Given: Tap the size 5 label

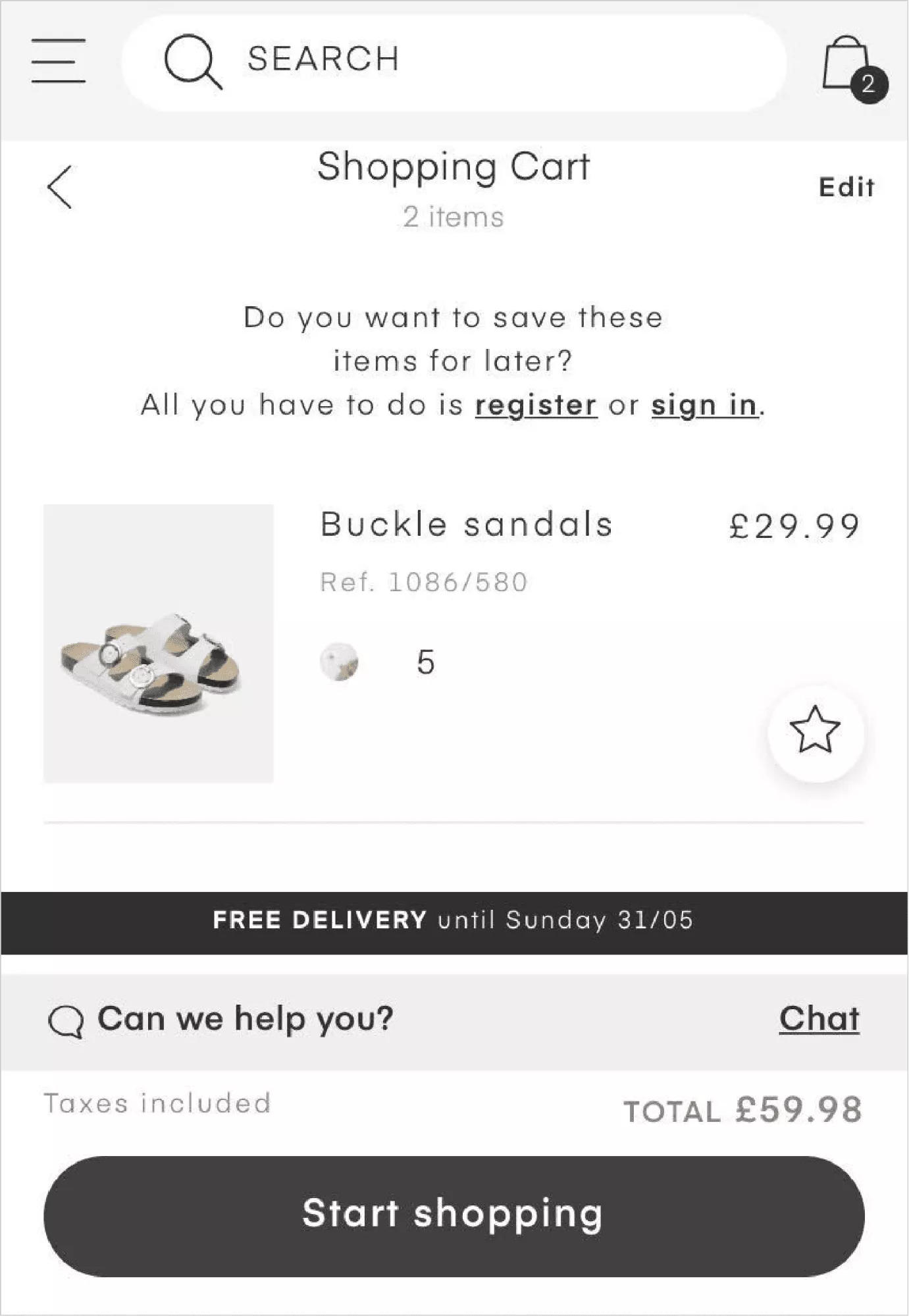Looking at the screenshot, I should coord(426,662).
